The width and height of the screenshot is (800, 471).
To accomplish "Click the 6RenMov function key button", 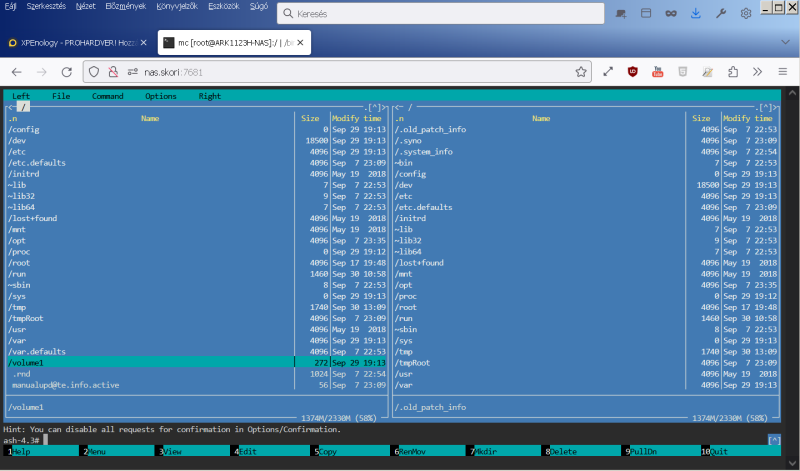I will (430, 451).
